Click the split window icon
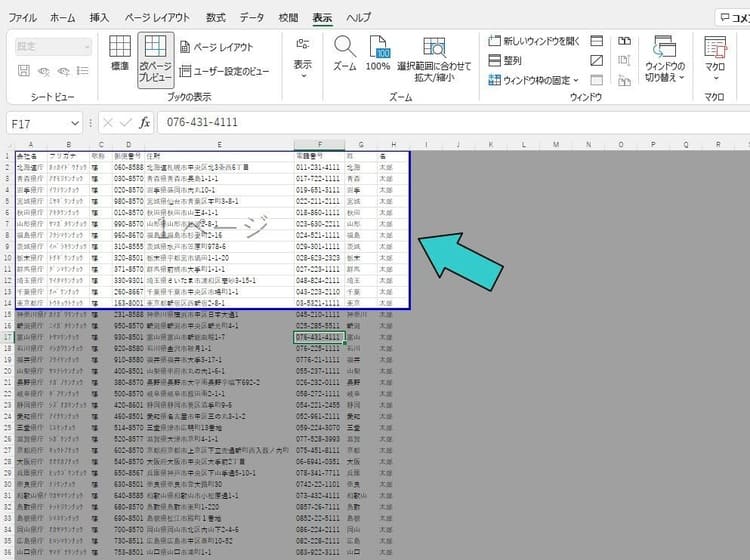 tap(596, 41)
